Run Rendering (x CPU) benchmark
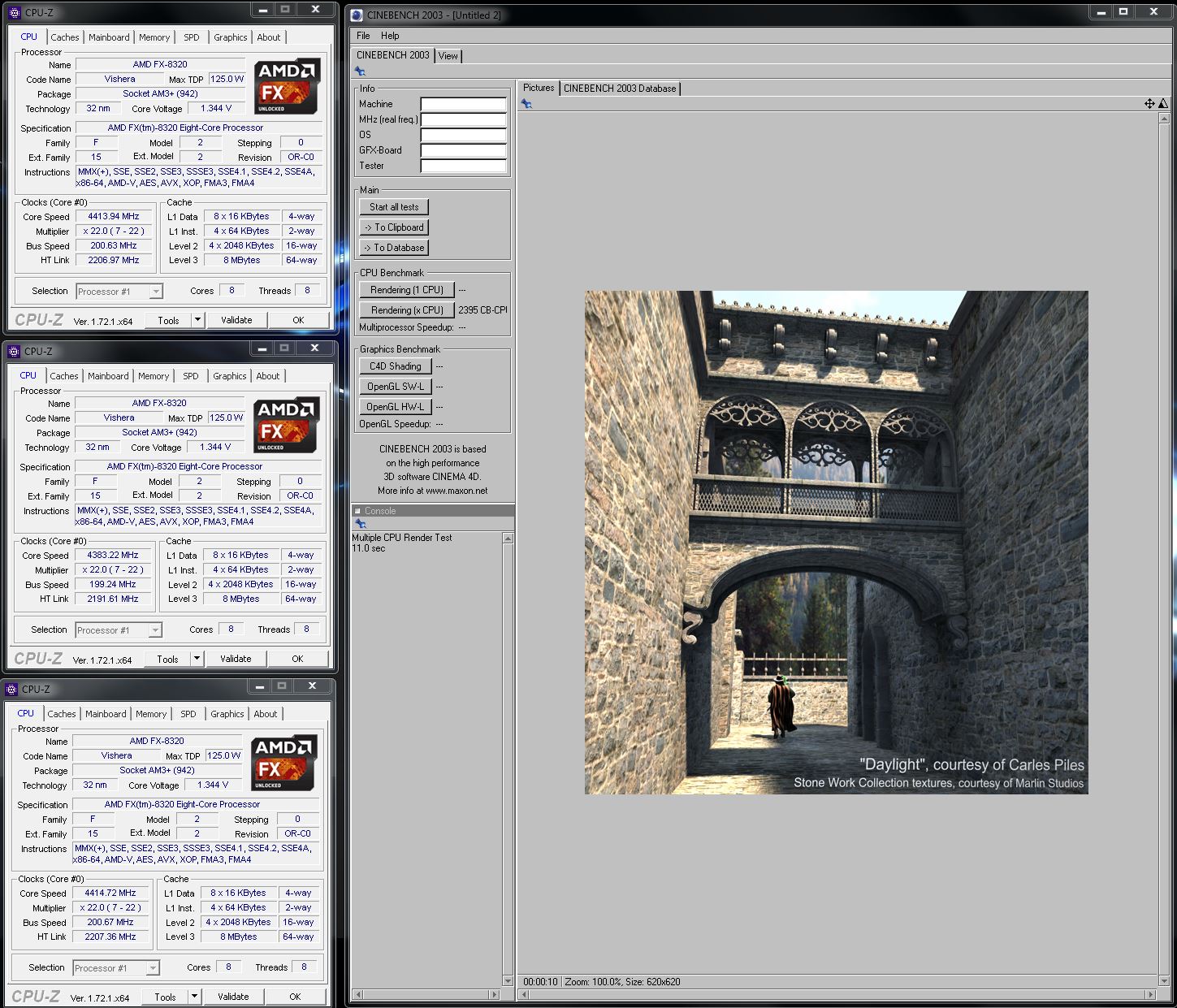 pyautogui.click(x=406, y=310)
